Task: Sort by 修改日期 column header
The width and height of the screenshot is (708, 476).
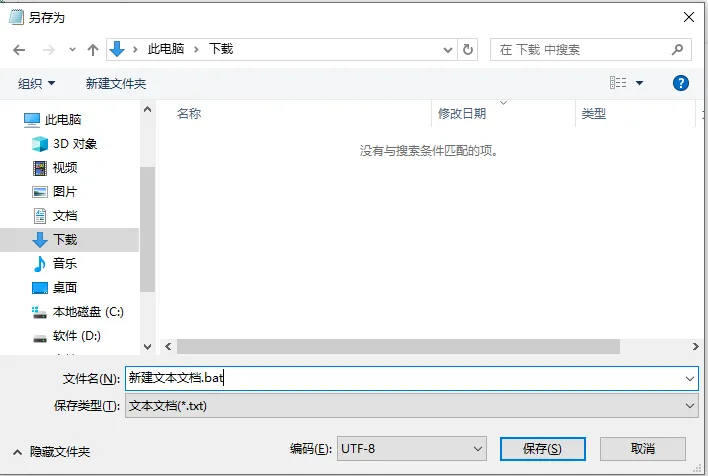Action: click(462, 113)
